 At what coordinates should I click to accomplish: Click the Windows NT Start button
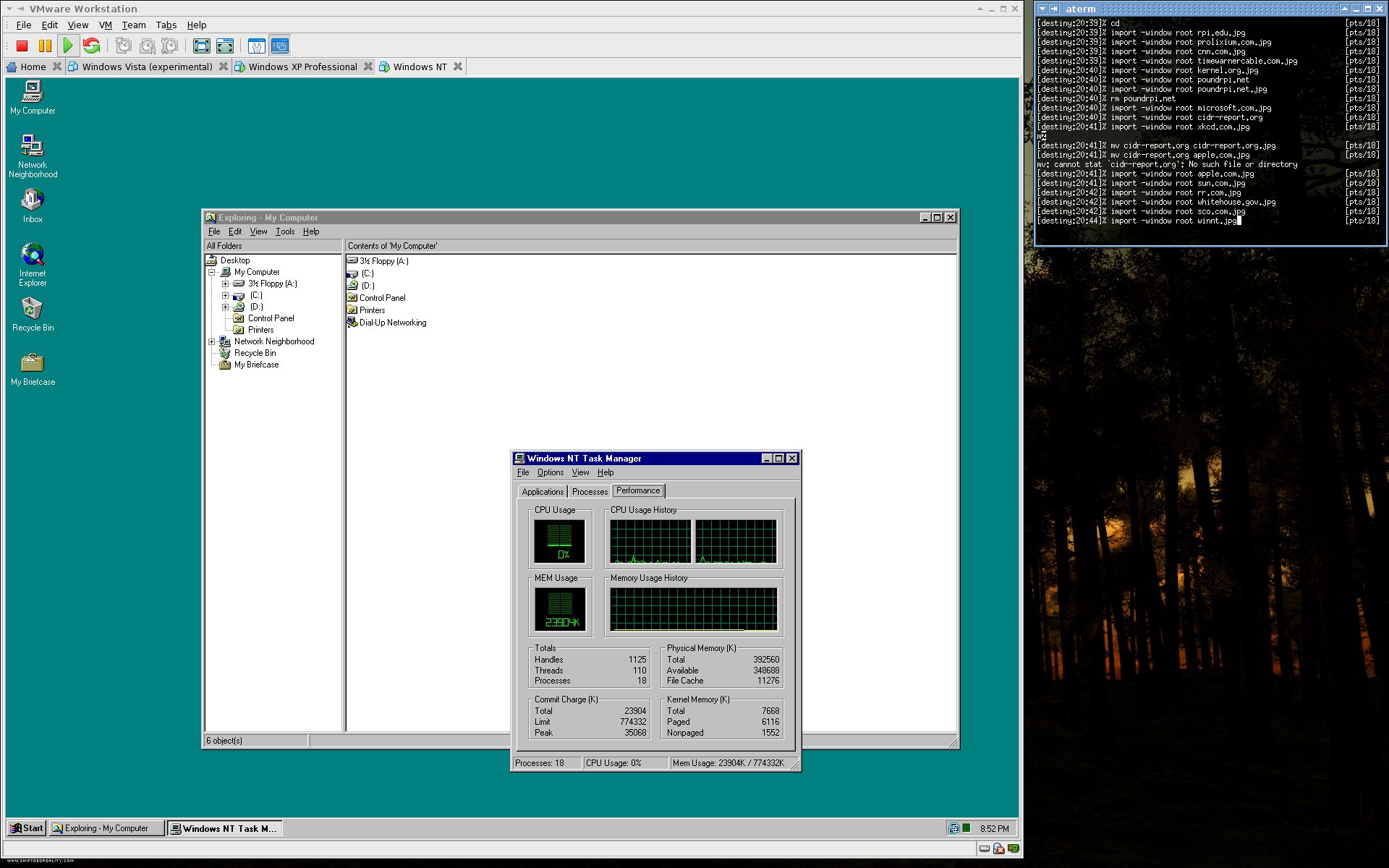pyautogui.click(x=27, y=828)
